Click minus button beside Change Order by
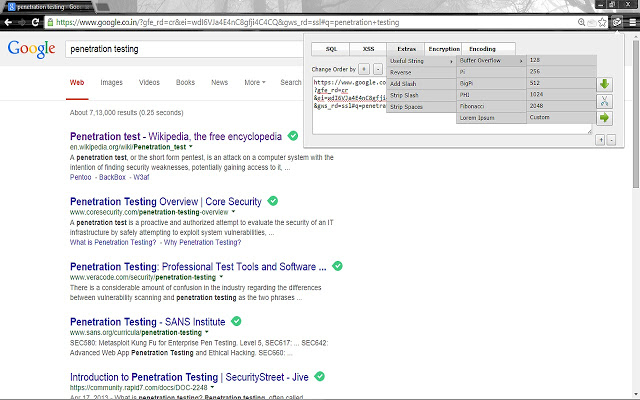Viewport: 640px width, 400px height. [378, 69]
